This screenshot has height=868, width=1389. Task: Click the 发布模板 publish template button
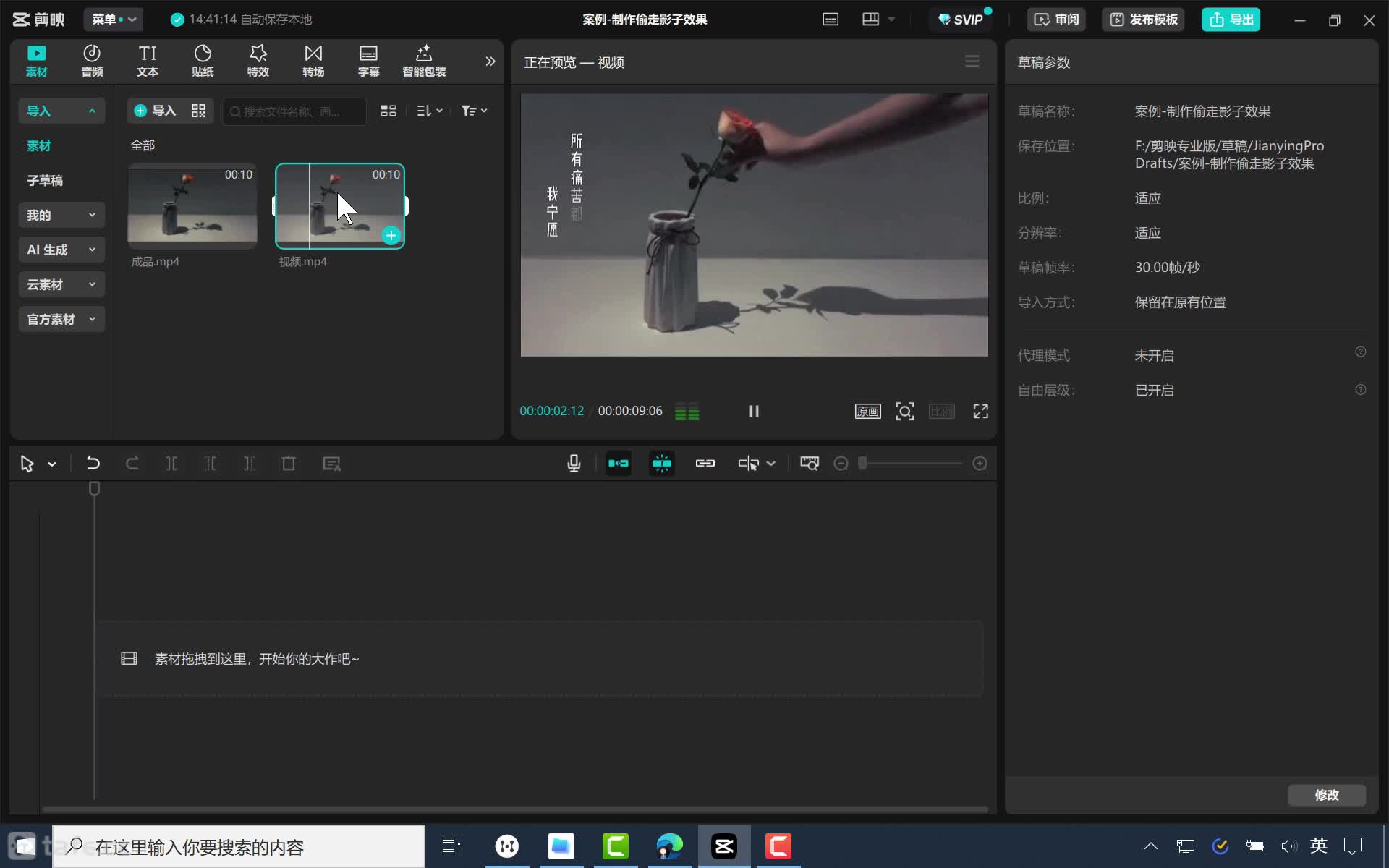(x=1144, y=20)
